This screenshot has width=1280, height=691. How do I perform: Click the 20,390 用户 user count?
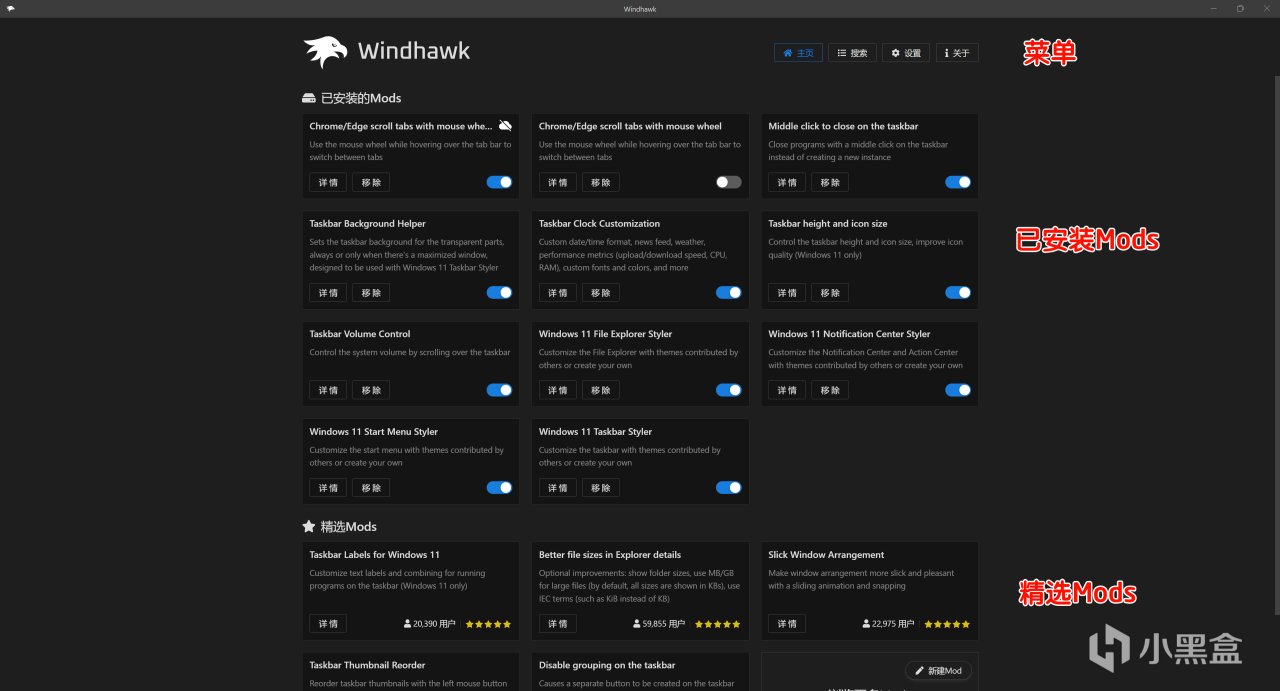(430, 624)
